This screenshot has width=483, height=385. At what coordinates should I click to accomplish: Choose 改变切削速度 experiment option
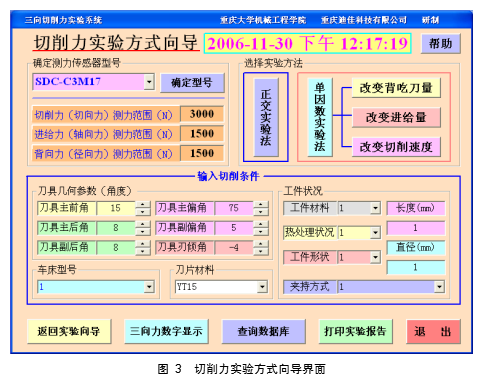coord(396,147)
